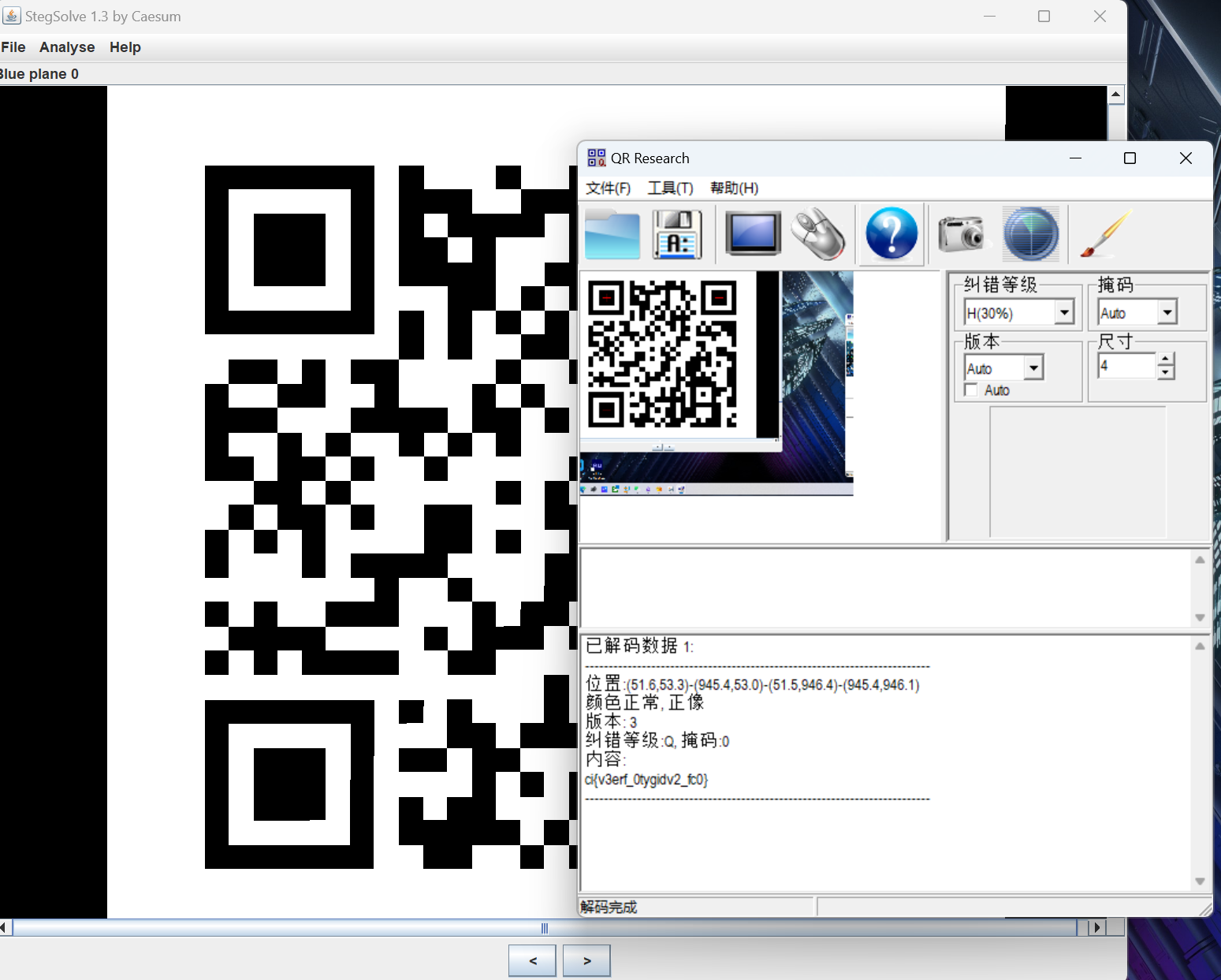The image size is (1221, 980).
Task: Click the 版本: 3 result line
Action: [x=611, y=721]
